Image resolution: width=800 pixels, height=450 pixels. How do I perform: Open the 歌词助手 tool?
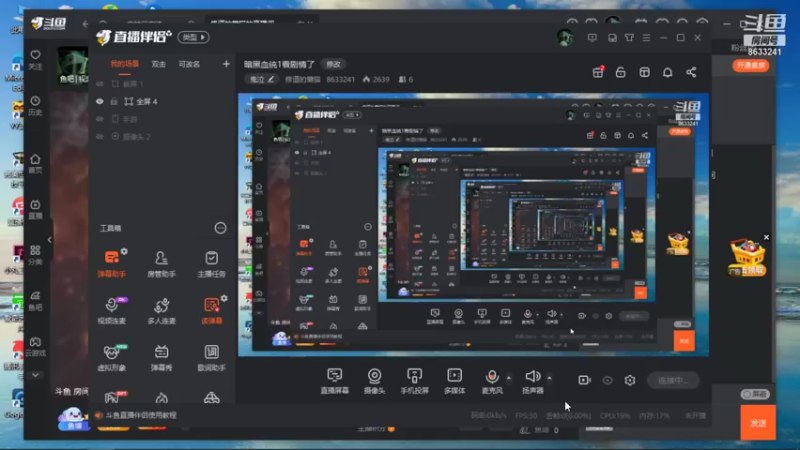(211, 357)
